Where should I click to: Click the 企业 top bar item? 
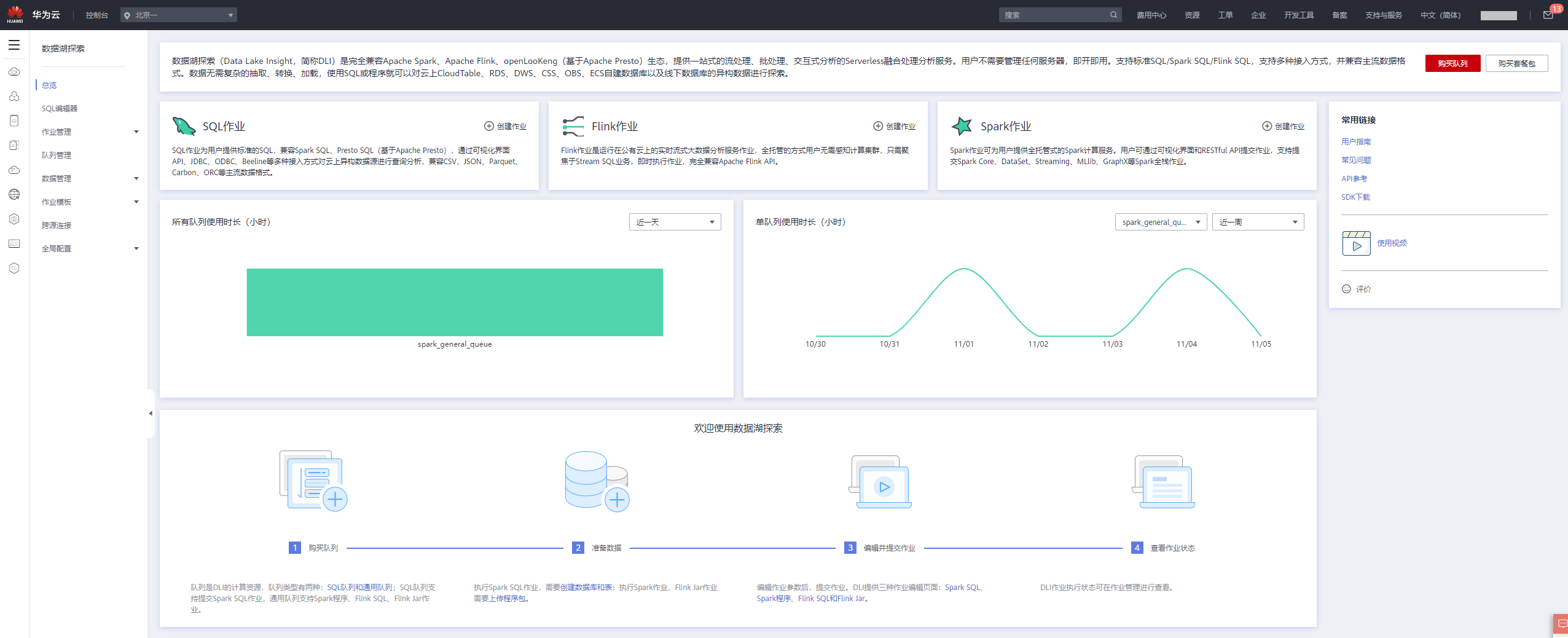tap(1258, 15)
